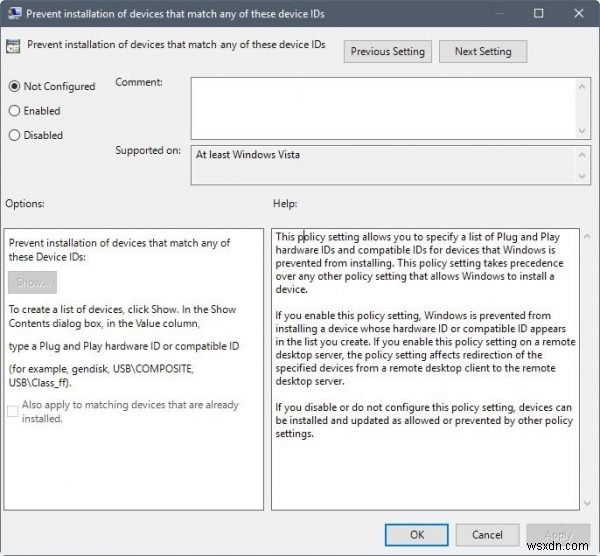Click 'To create a list of devices' text
The height and width of the screenshot is (556, 600).
pyautogui.click(x=122, y=316)
